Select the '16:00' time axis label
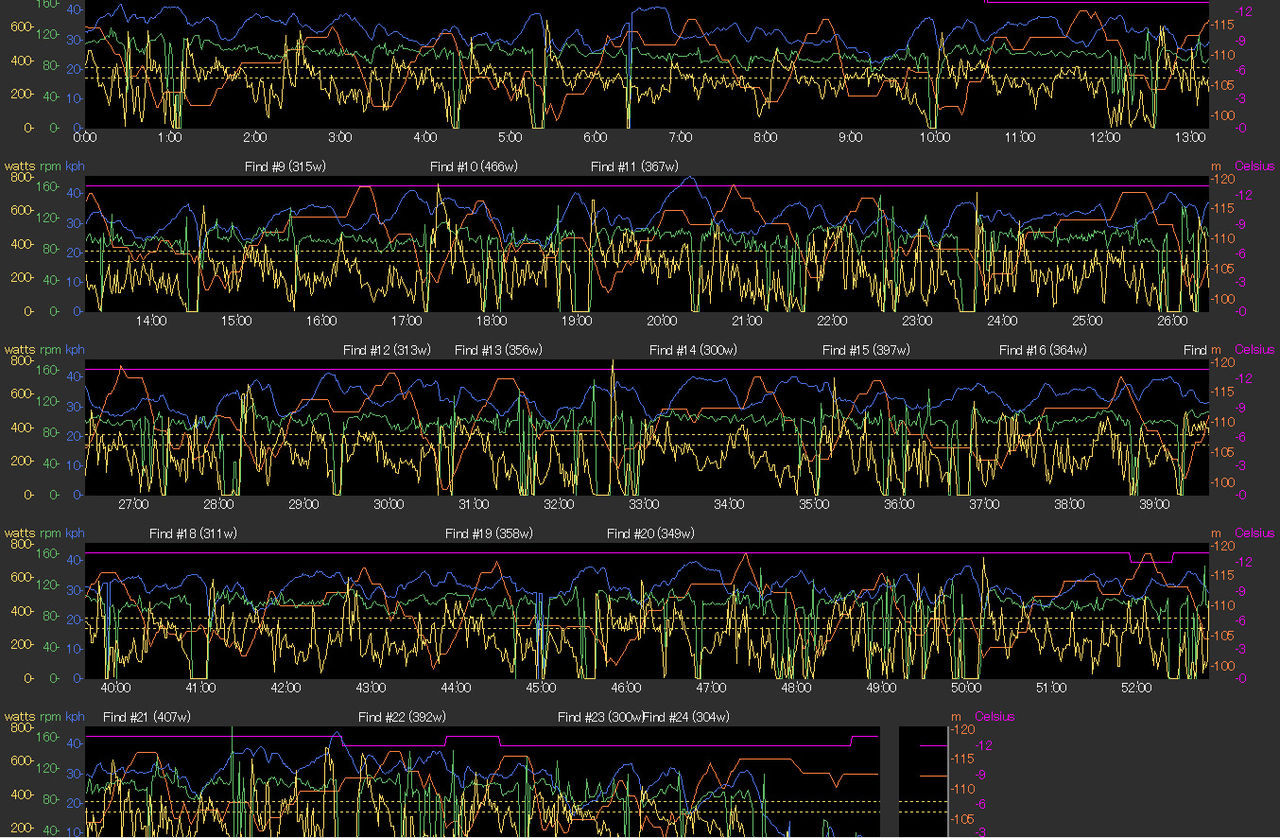Screen dimensions: 1280x838 pyautogui.click(x=321, y=321)
